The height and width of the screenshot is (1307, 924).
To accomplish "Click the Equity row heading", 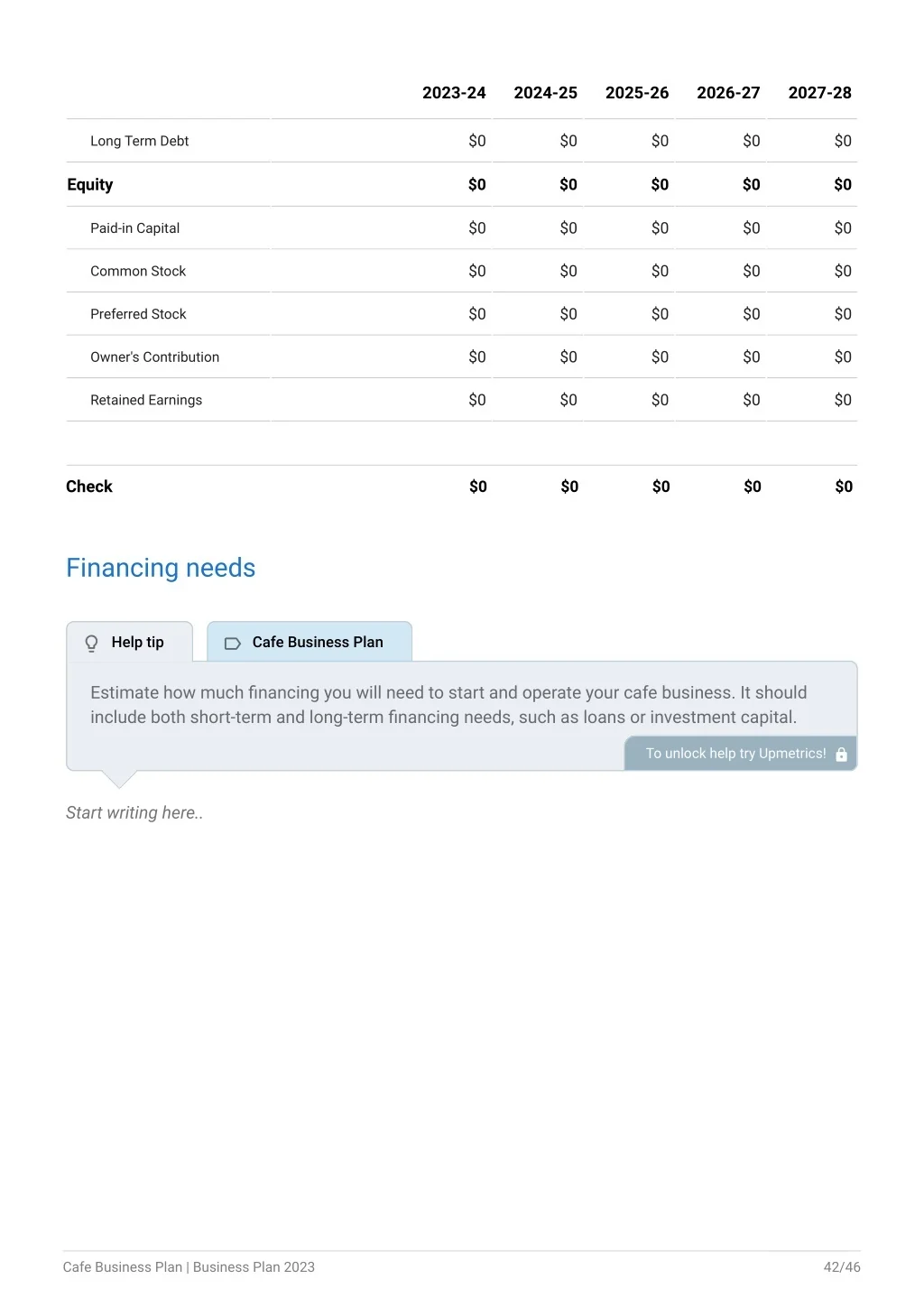I will click(x=90, y=185).
